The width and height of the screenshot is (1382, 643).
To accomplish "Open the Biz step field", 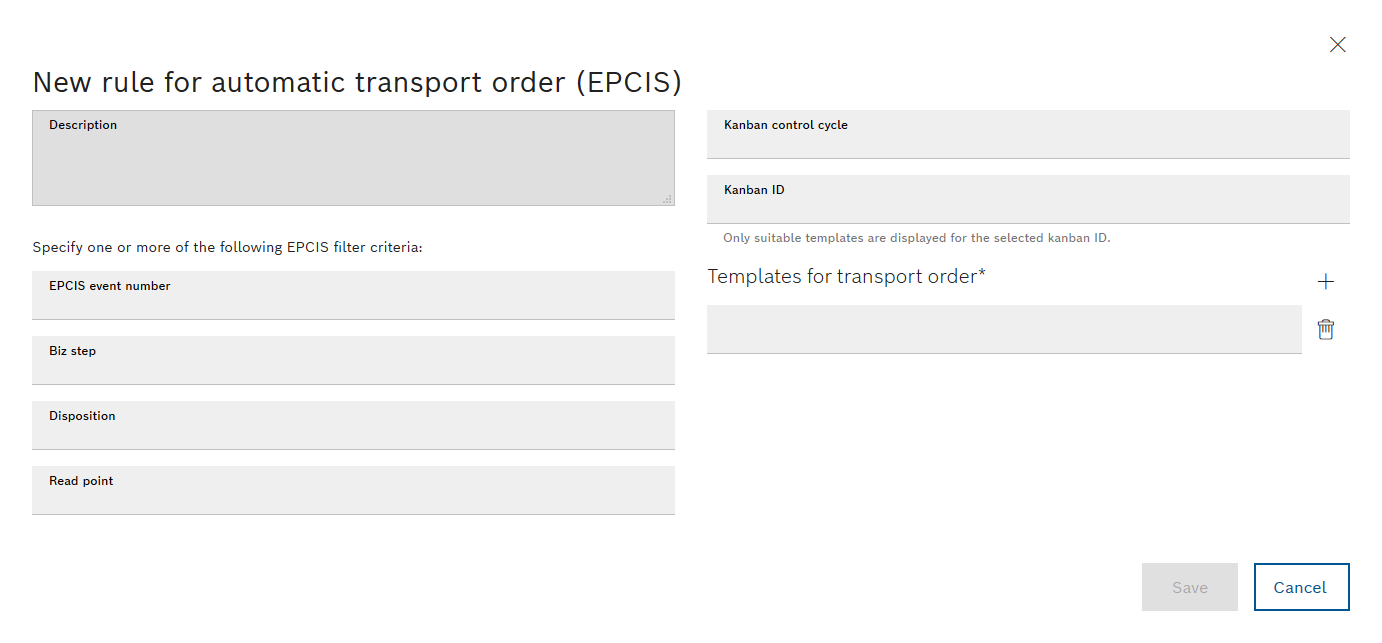I will [x=353, y=360].
